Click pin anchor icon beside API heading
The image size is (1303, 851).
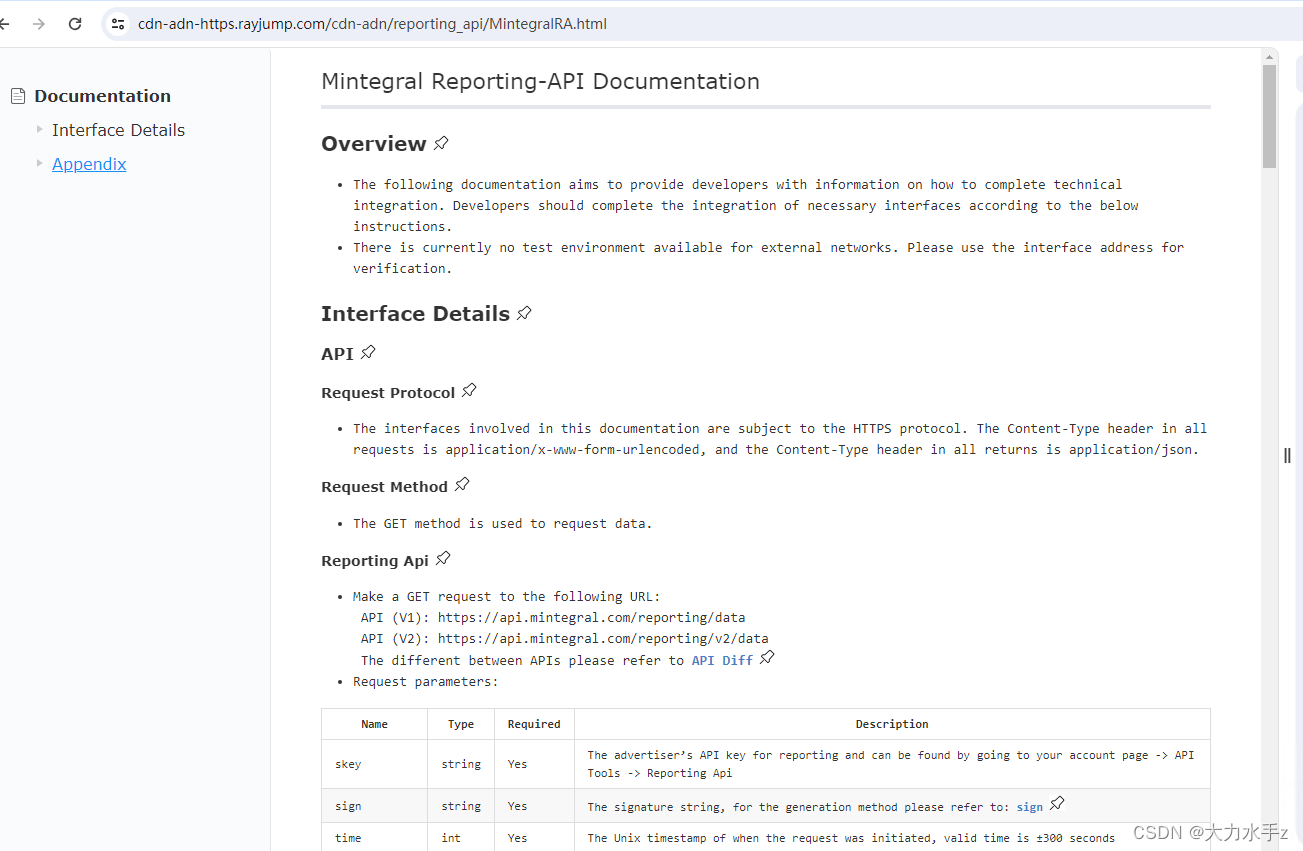point(368,352)
